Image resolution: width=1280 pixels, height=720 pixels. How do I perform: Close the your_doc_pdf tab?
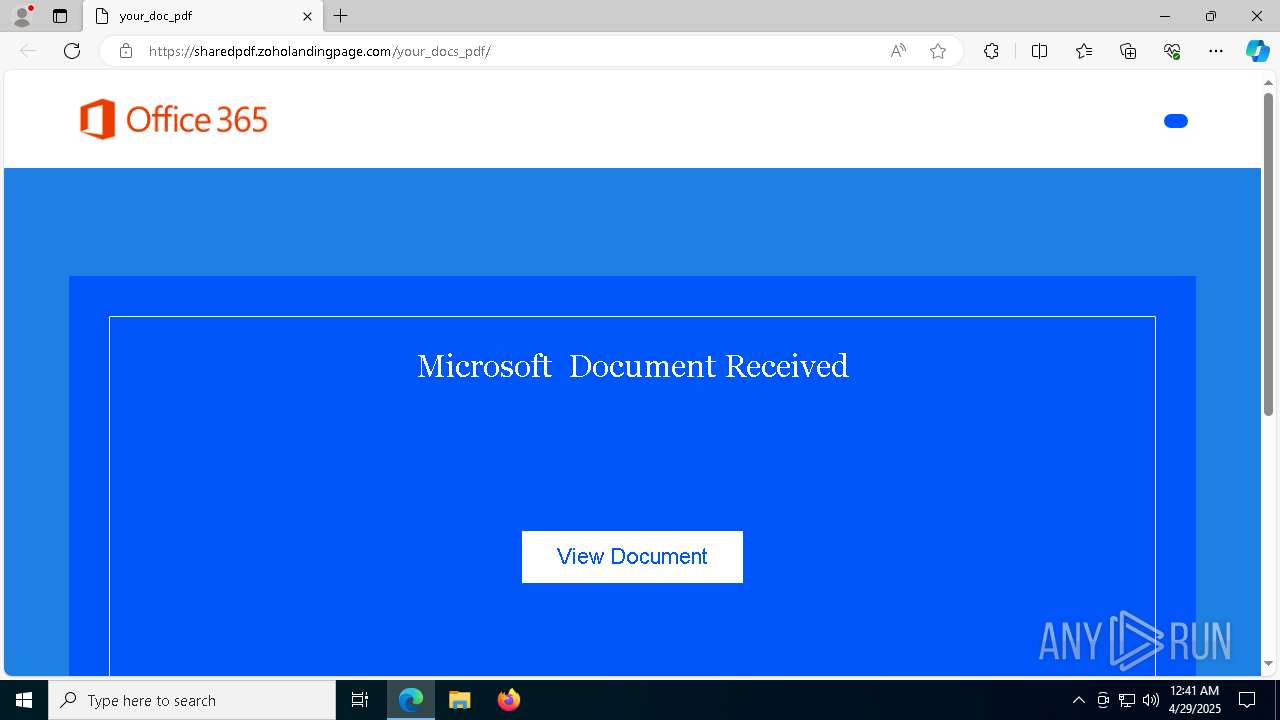(307, 16)
